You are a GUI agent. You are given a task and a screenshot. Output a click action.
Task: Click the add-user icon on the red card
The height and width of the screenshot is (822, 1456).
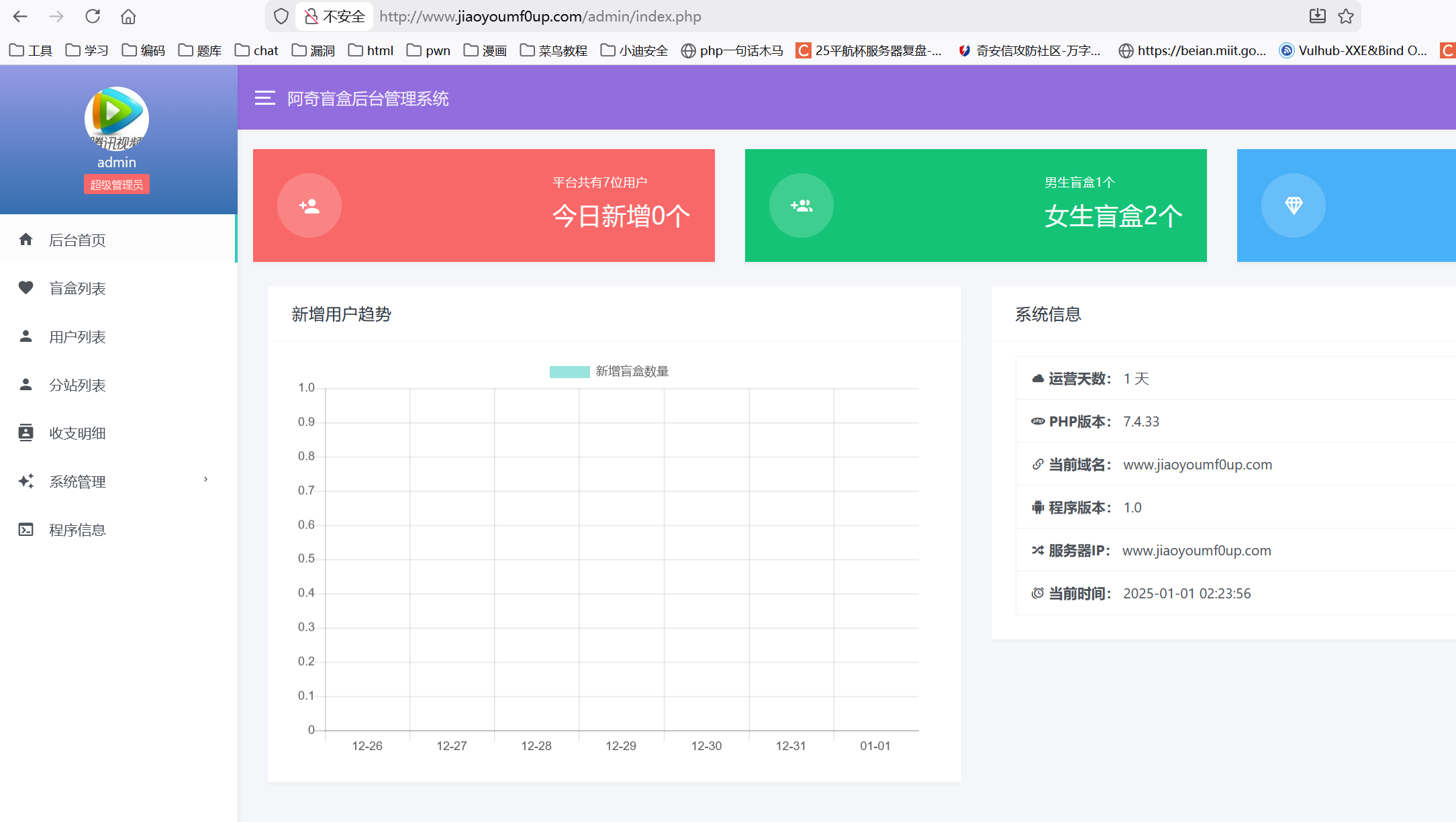[x=309, y=205]
